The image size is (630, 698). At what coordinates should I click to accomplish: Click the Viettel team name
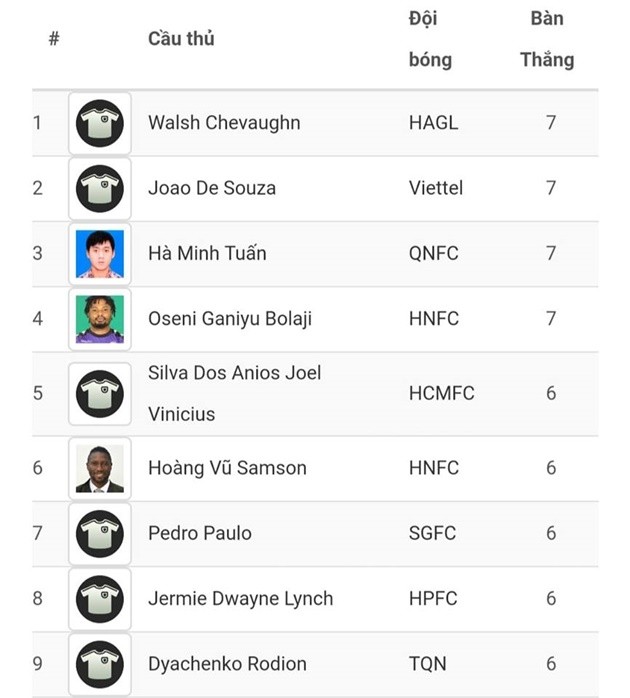pos(436,188)
